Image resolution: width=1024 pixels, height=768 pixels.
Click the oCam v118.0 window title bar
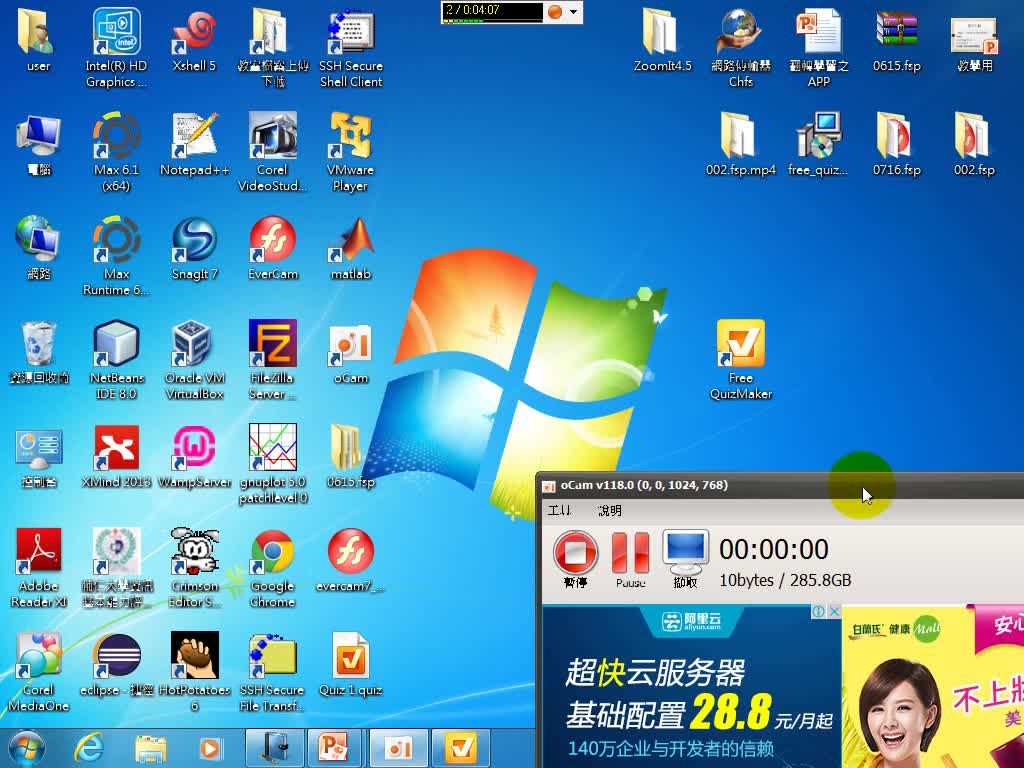[780, 485]
